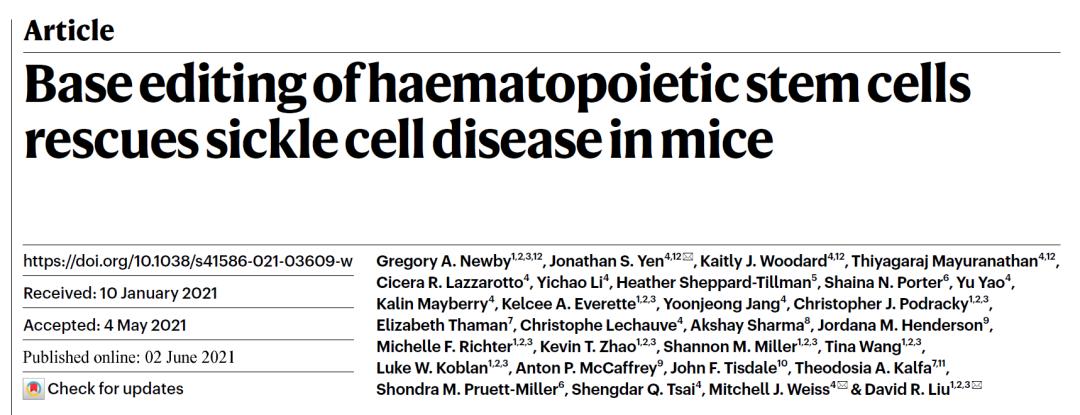Click author Theodosia A. Kalfa

tap(883, 368)
